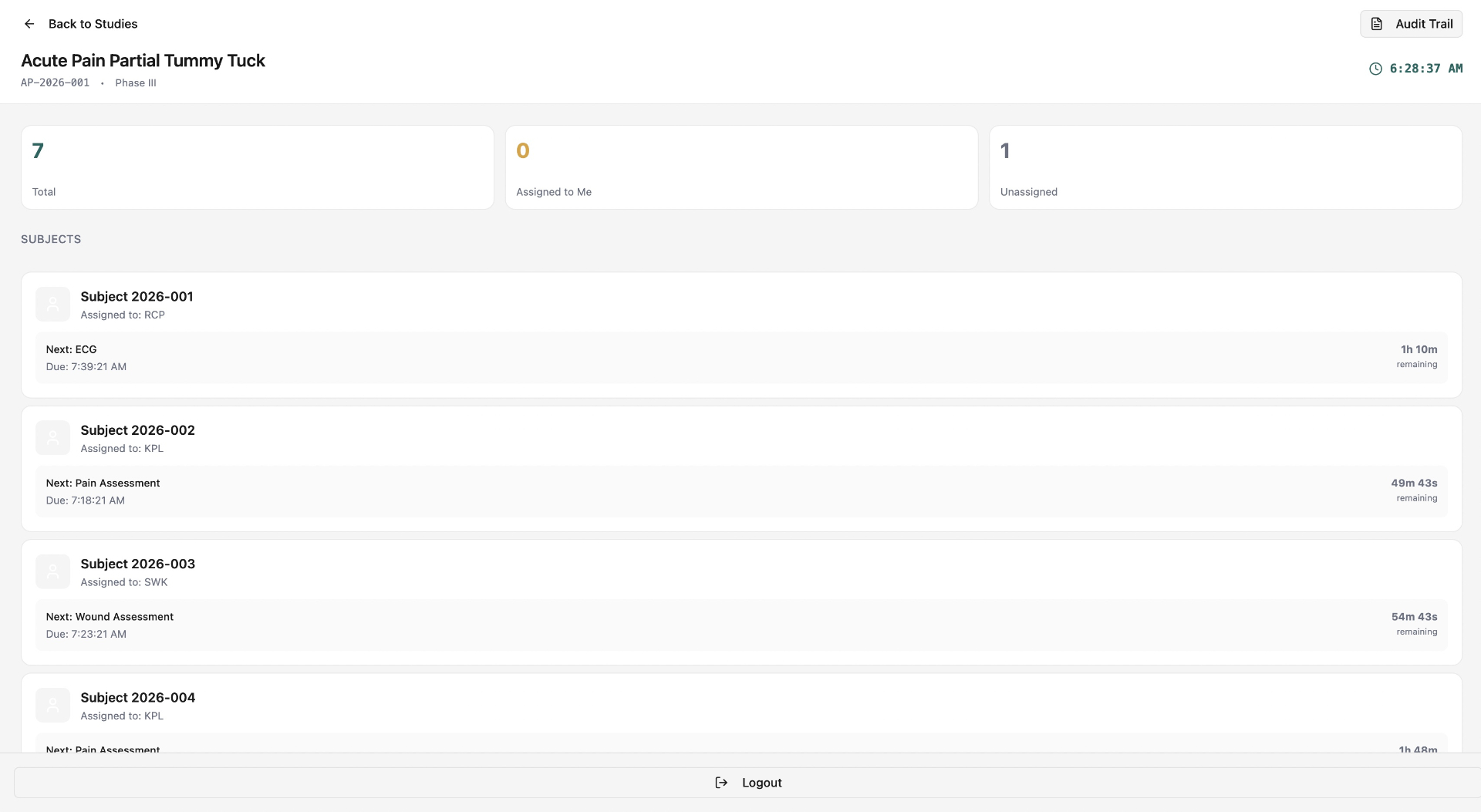
Task: Open the Audit Trail
Action: pyautogui.click(x=1411, y=24)
